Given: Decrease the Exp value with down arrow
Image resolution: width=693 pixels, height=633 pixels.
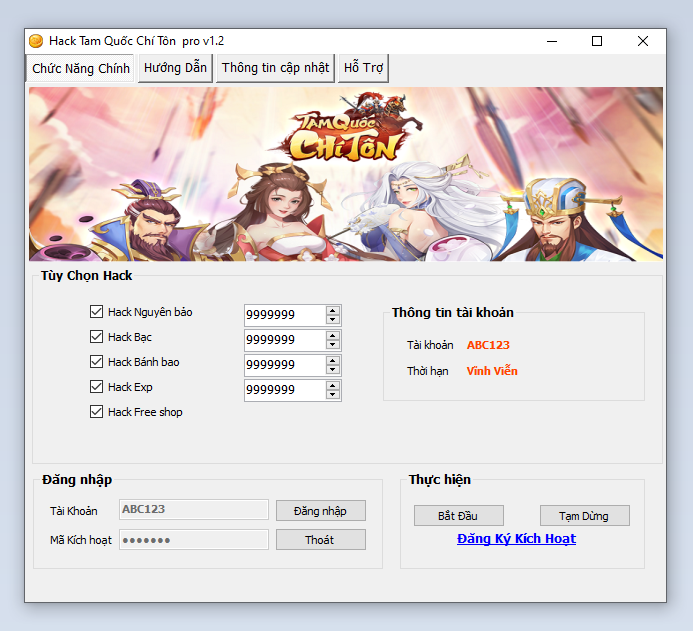Looking at the screenshot, I should click(333, 395).
